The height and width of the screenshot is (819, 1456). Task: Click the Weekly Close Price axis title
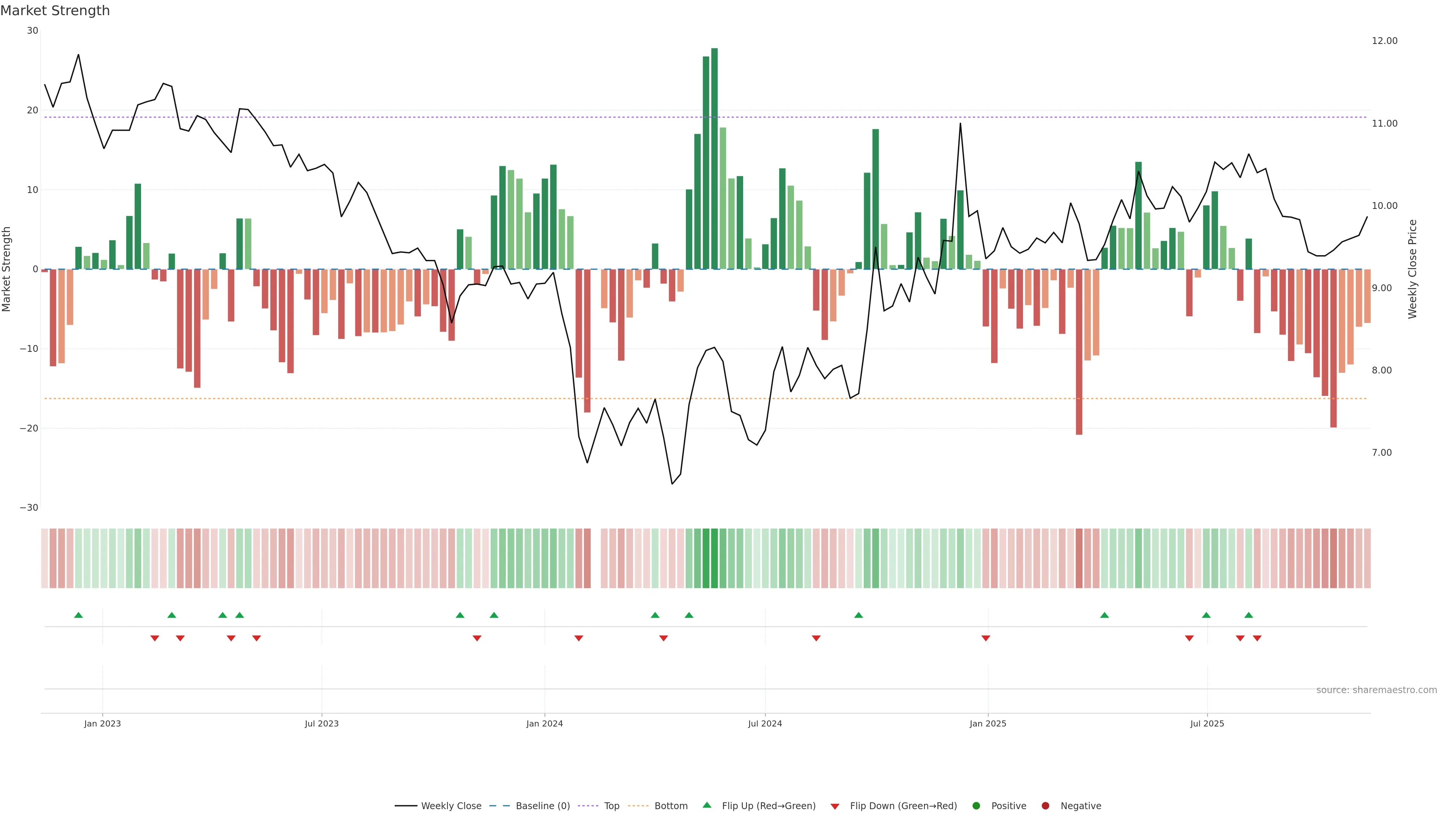tap(1412, 269)
